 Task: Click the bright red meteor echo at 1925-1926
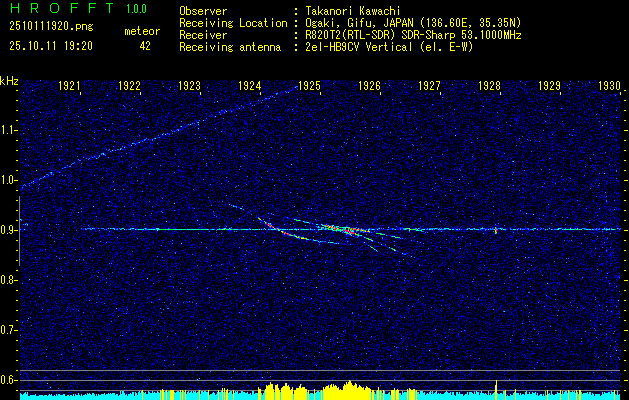pyautogui.click(x=345, y=229)
